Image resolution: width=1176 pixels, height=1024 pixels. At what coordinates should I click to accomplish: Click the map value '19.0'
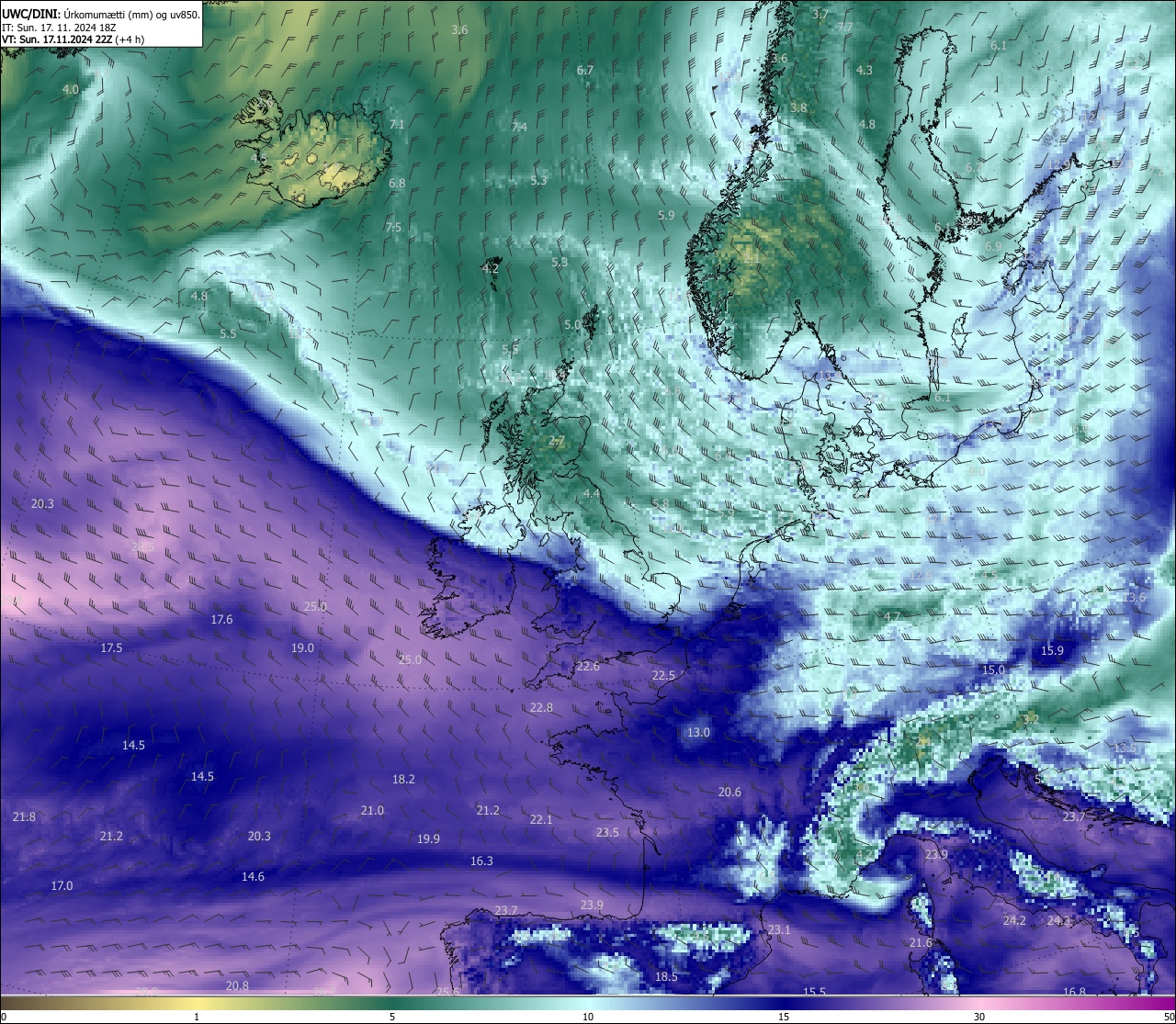pos(302,647)
